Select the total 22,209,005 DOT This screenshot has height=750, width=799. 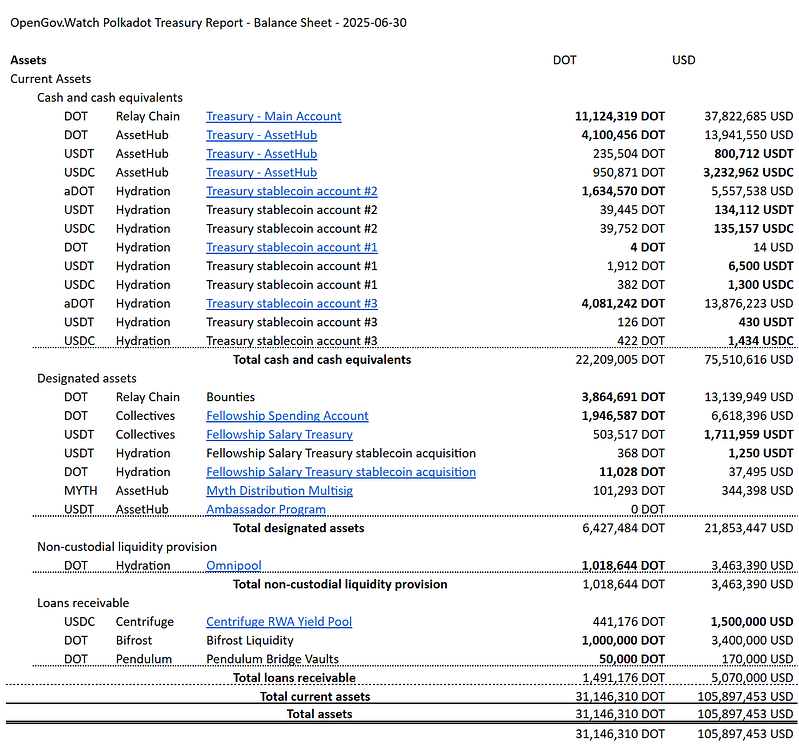(x=620, y=360)
